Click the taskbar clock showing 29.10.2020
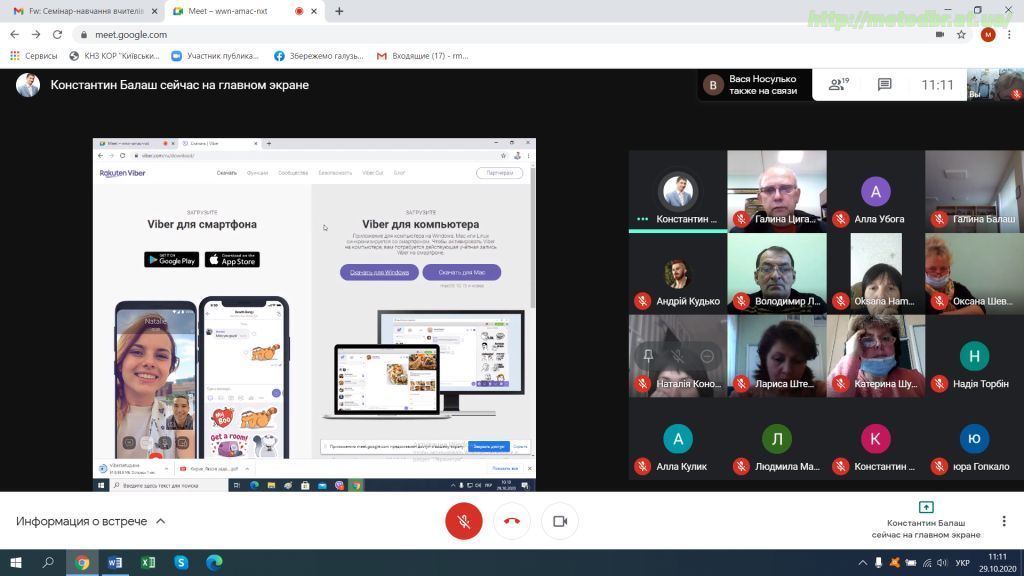 point(997,562)
